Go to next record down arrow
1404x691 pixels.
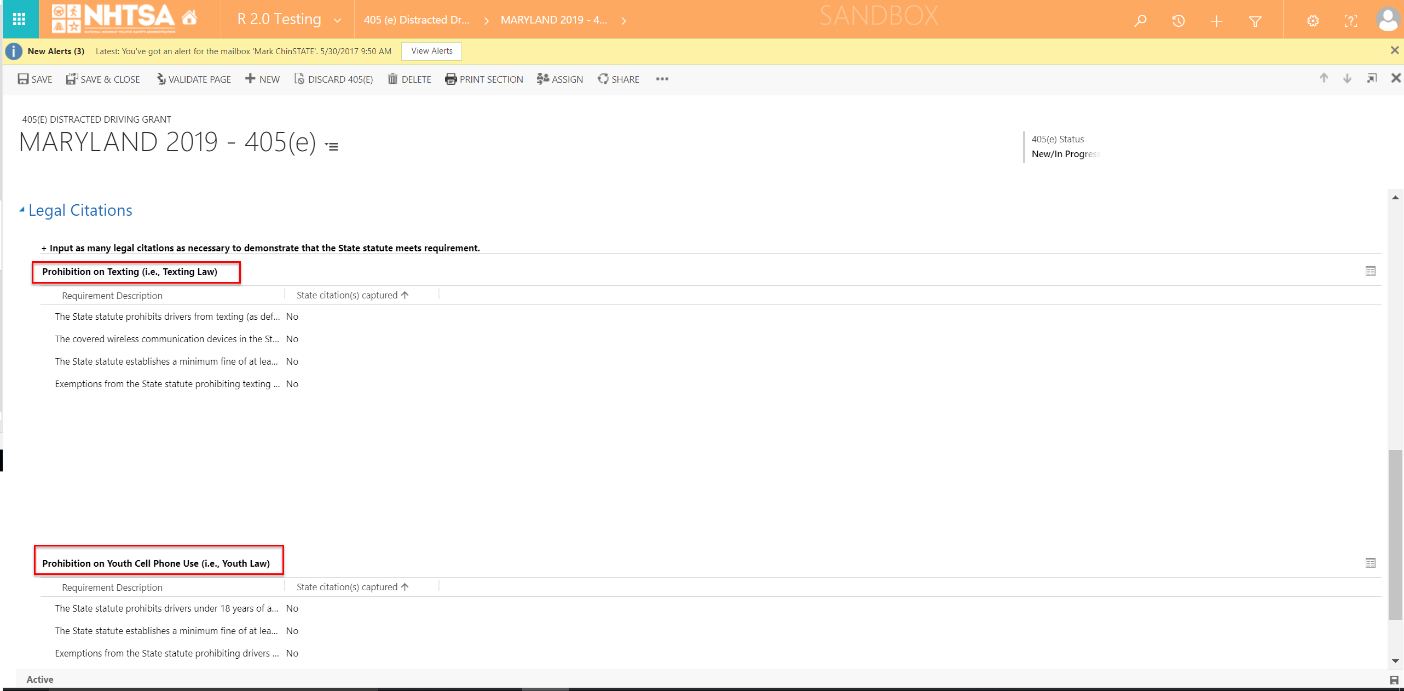tap(1347, 78)
